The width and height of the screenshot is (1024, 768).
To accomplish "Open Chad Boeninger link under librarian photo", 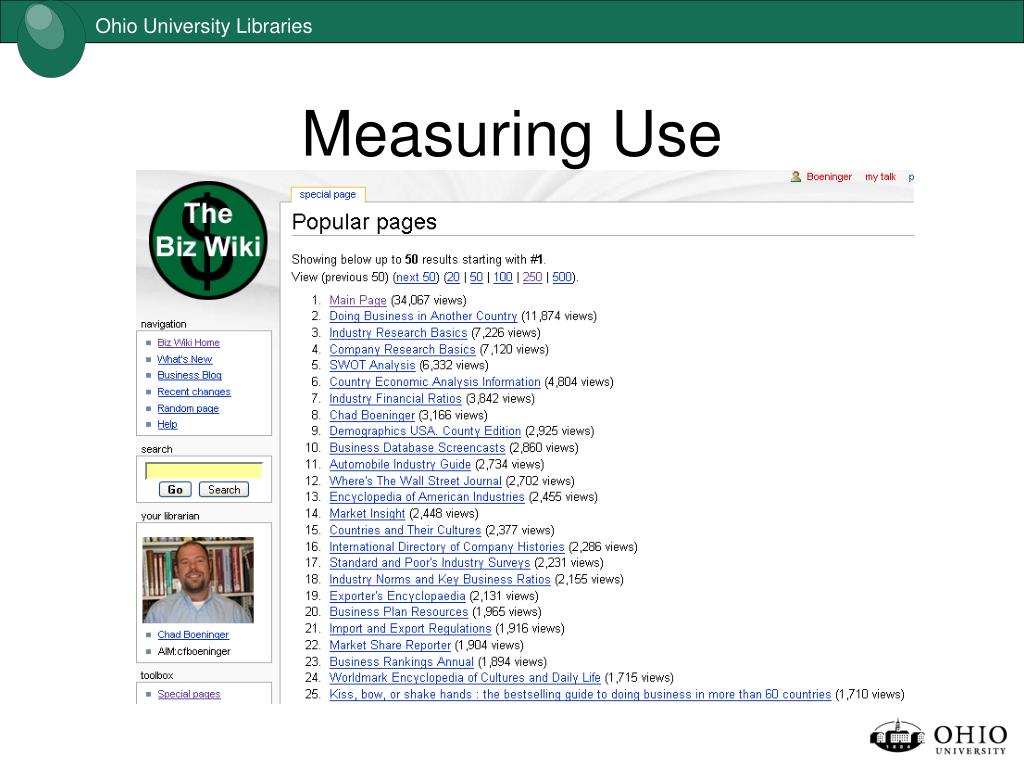I will point(193,635).
